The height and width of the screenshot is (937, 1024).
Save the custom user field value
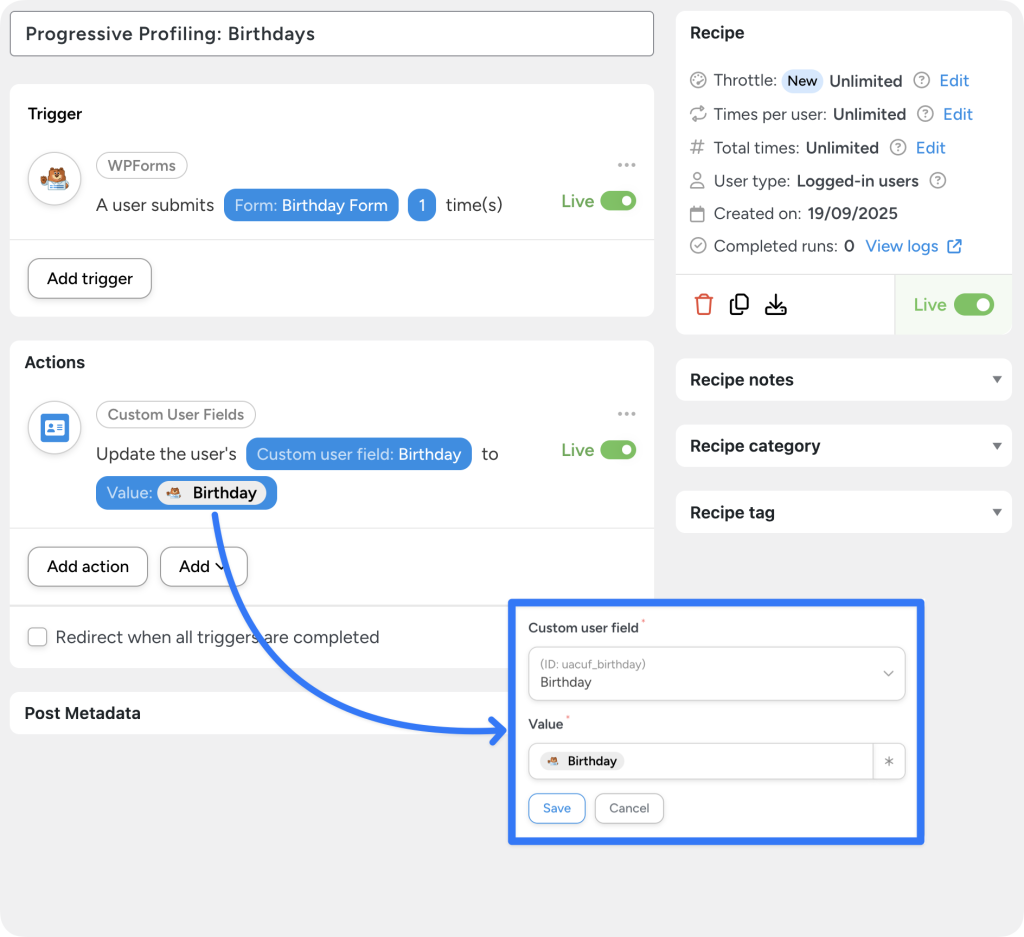556,808
